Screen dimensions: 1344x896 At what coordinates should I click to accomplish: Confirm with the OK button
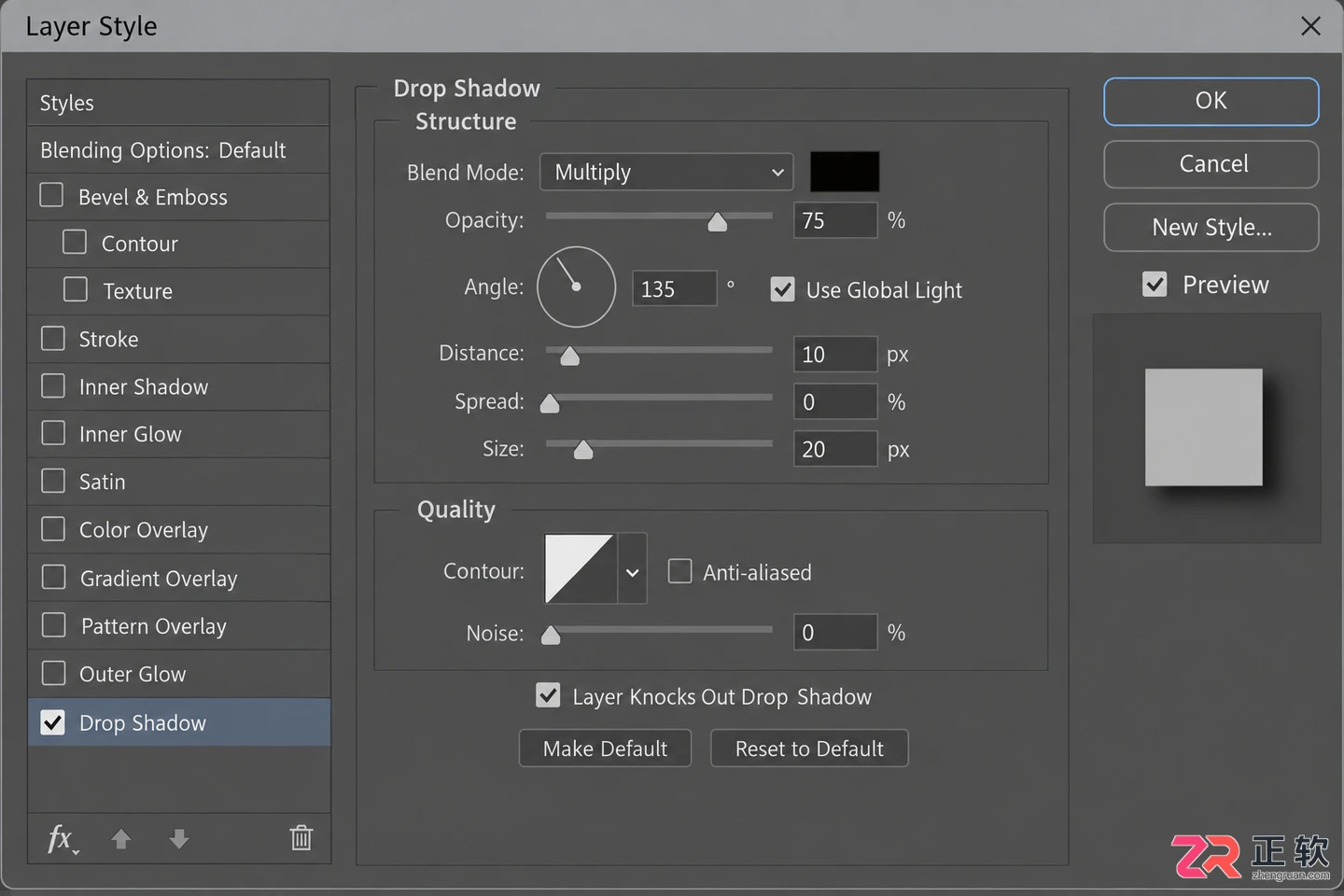(1211, 101)
